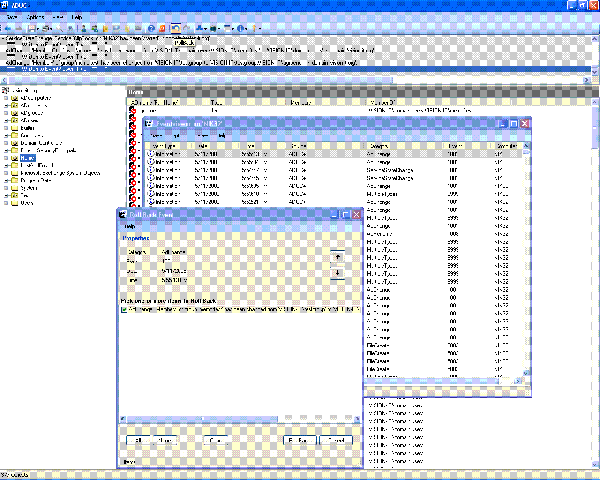Click the up arrow in Roll Back dialog
600x480 pixels.
point(337,256)
